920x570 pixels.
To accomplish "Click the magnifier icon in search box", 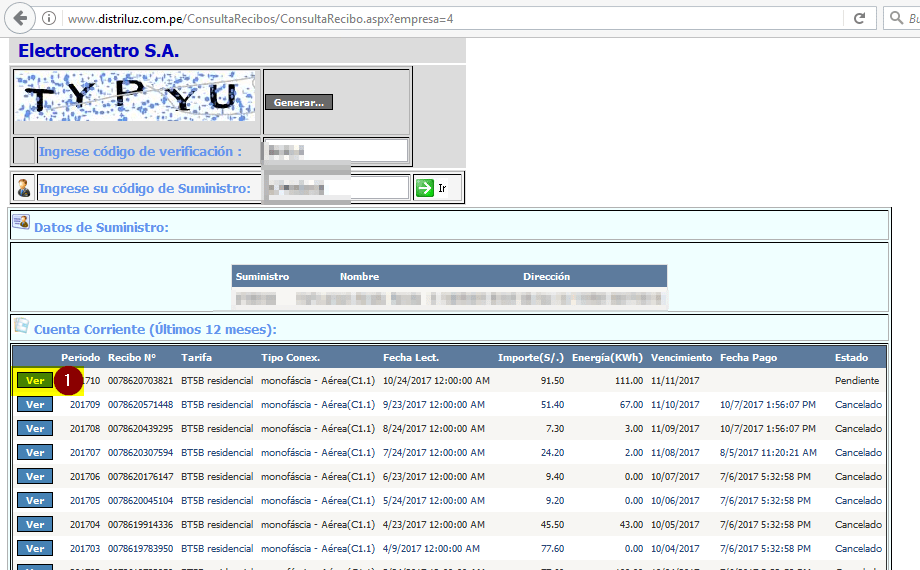I will [x=895, y=19].
